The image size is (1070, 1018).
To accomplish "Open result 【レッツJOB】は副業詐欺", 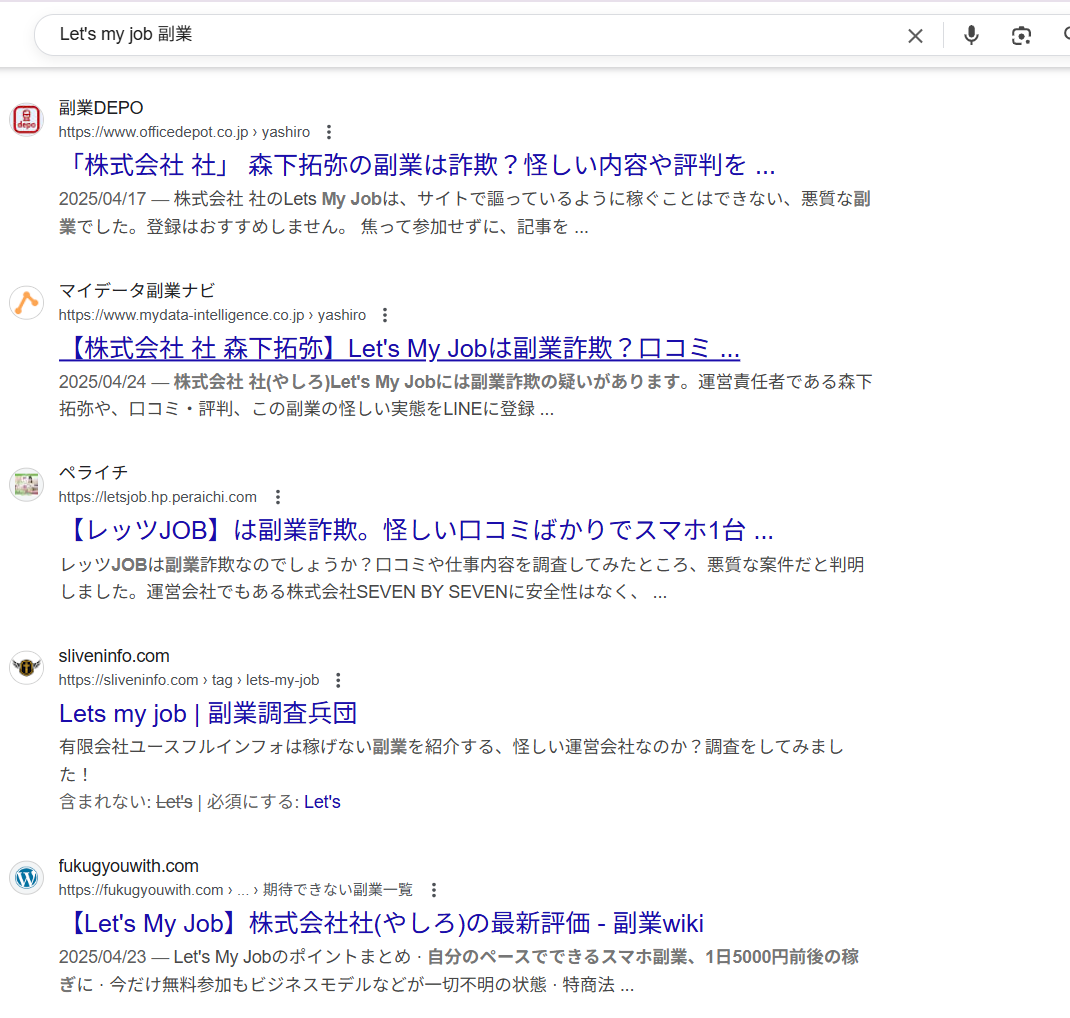I will [416, 530].
